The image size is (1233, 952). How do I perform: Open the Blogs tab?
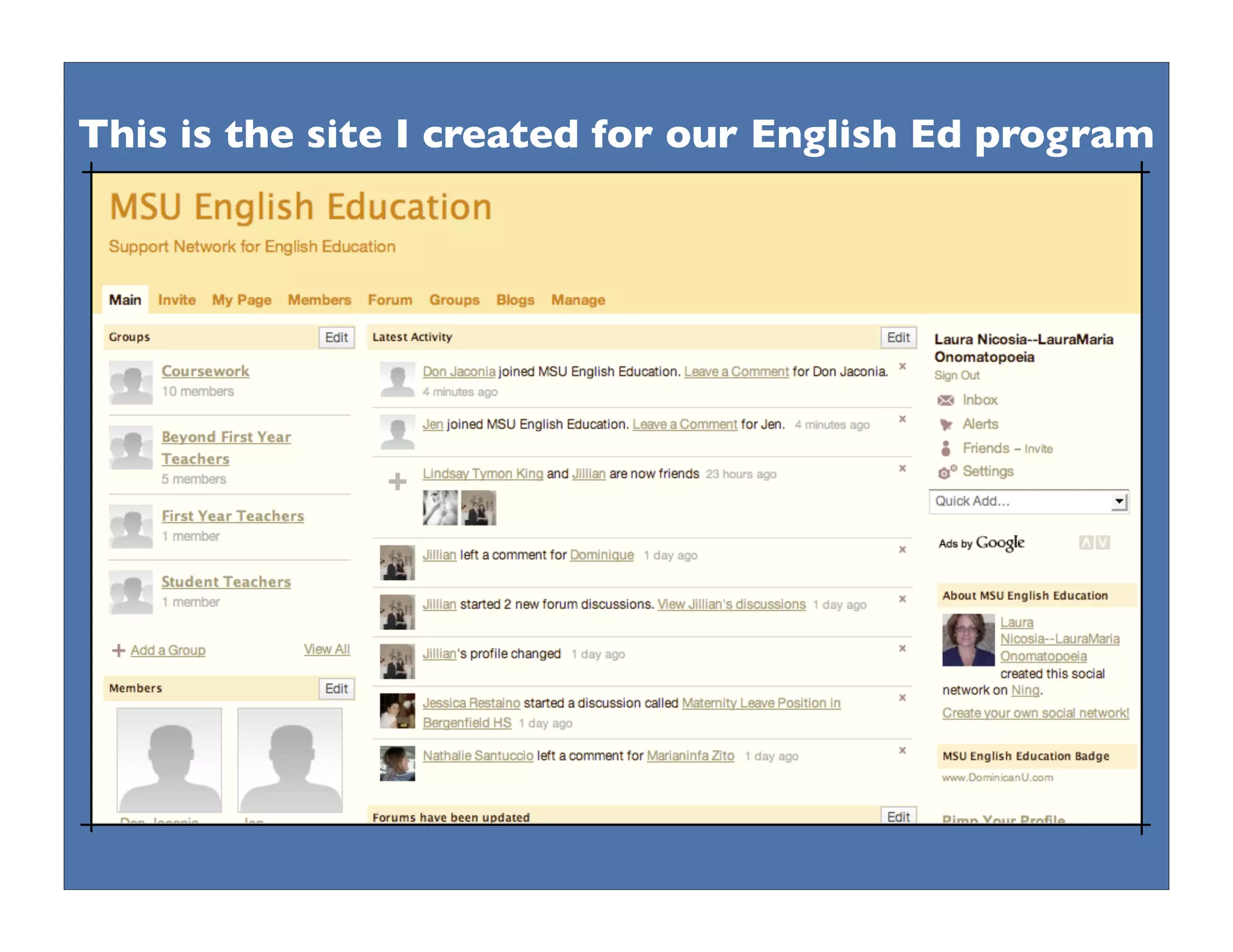(515, 300)
